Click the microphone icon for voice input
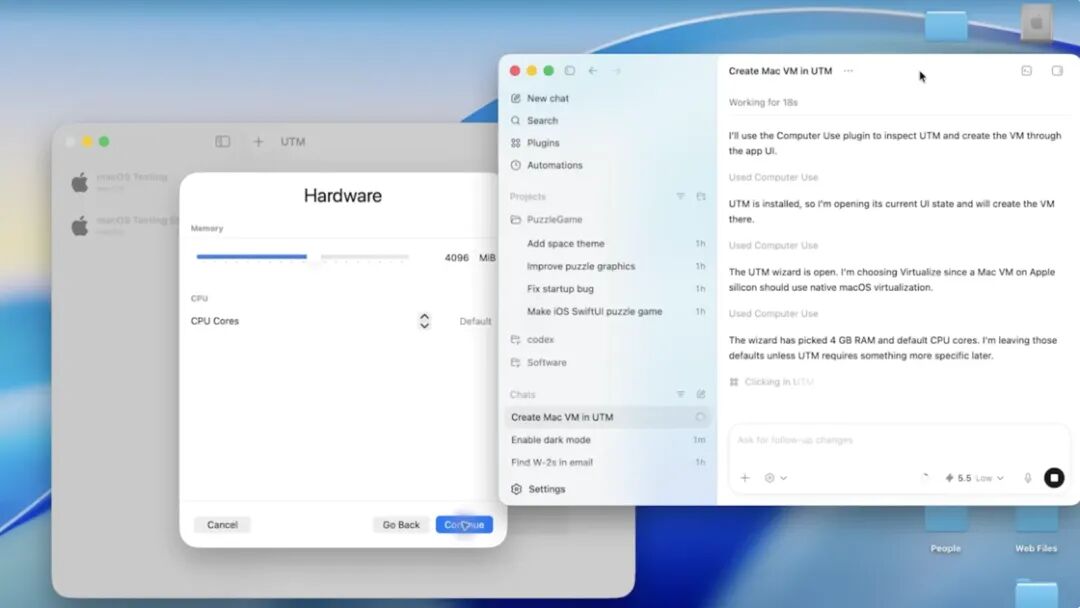Screen dimensions: 1080x608 (1028, 478)
